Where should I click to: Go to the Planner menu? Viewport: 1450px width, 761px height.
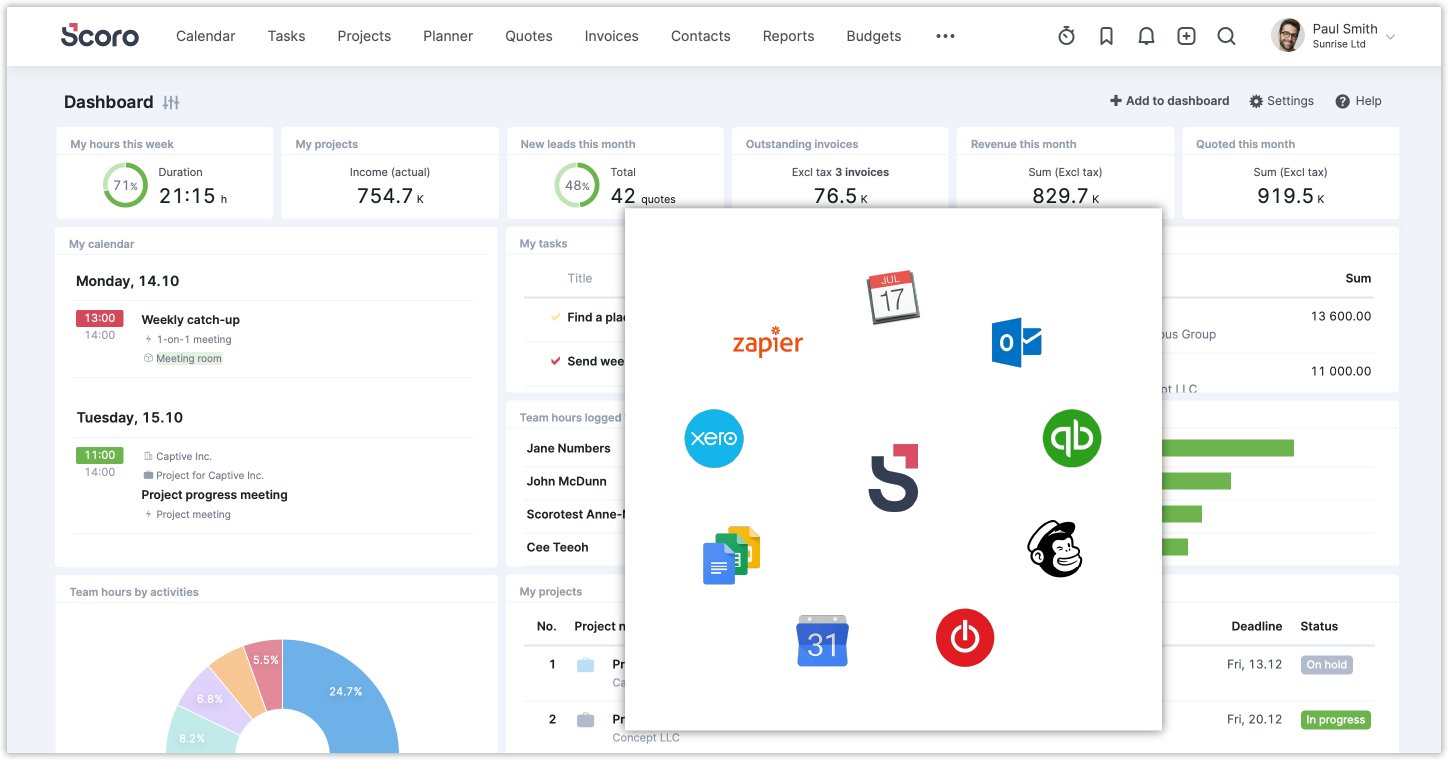(x=448, y=36)
